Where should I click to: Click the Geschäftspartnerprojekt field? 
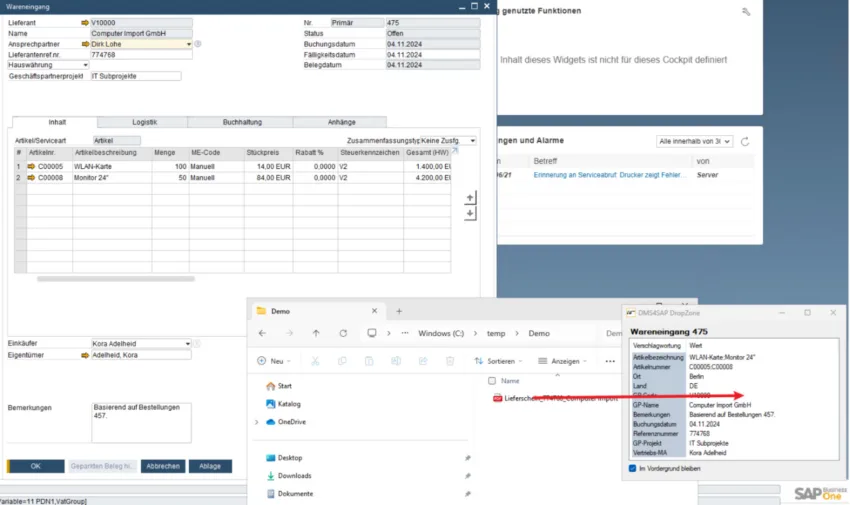point(136,76)
